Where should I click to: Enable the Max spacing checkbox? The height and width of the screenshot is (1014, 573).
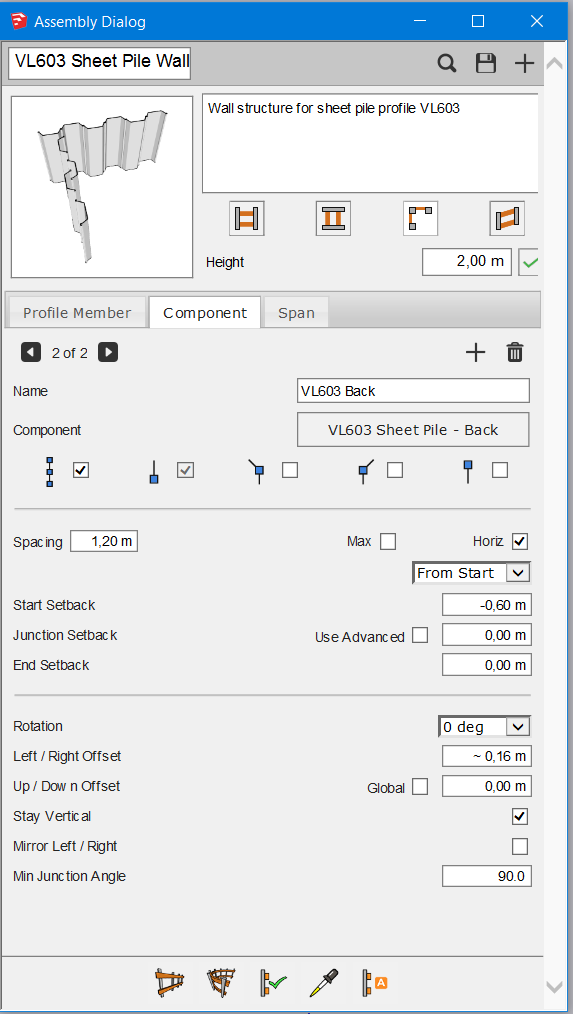[388, 541]
